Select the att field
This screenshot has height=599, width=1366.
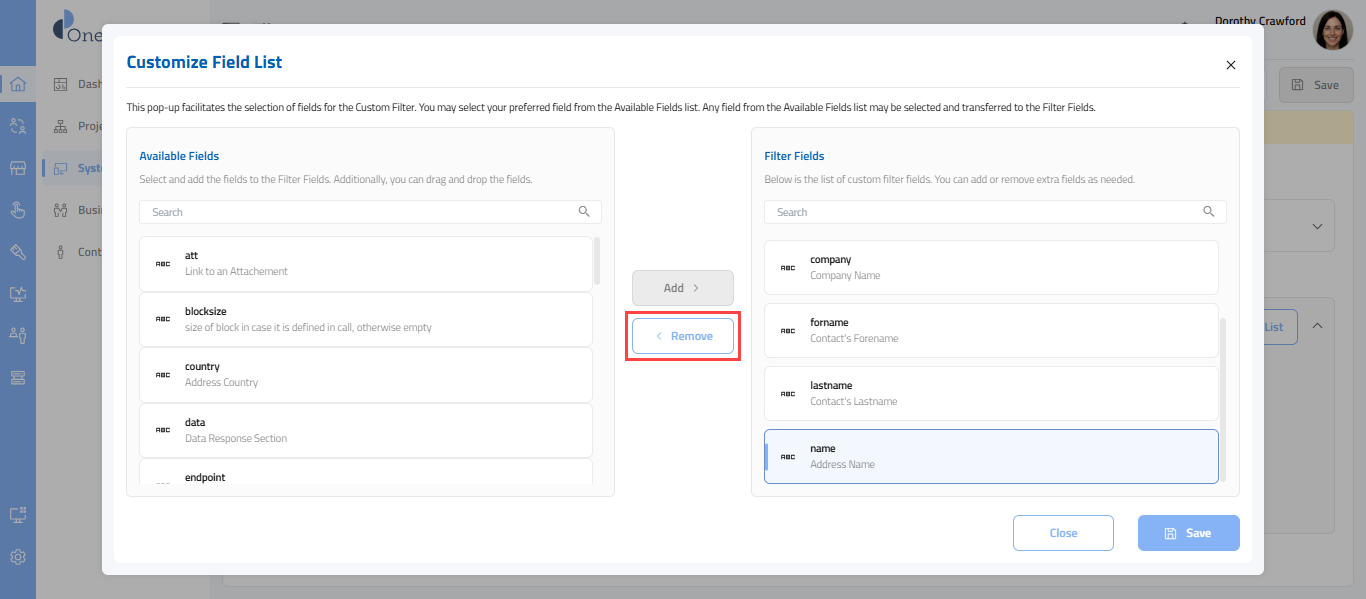tap(366, 264)
